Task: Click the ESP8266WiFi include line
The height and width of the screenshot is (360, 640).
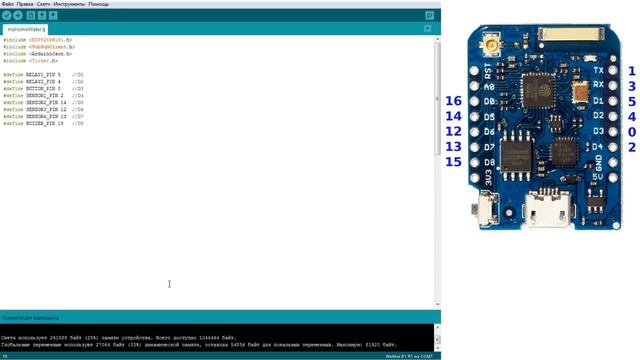Action: click(38, 40)
